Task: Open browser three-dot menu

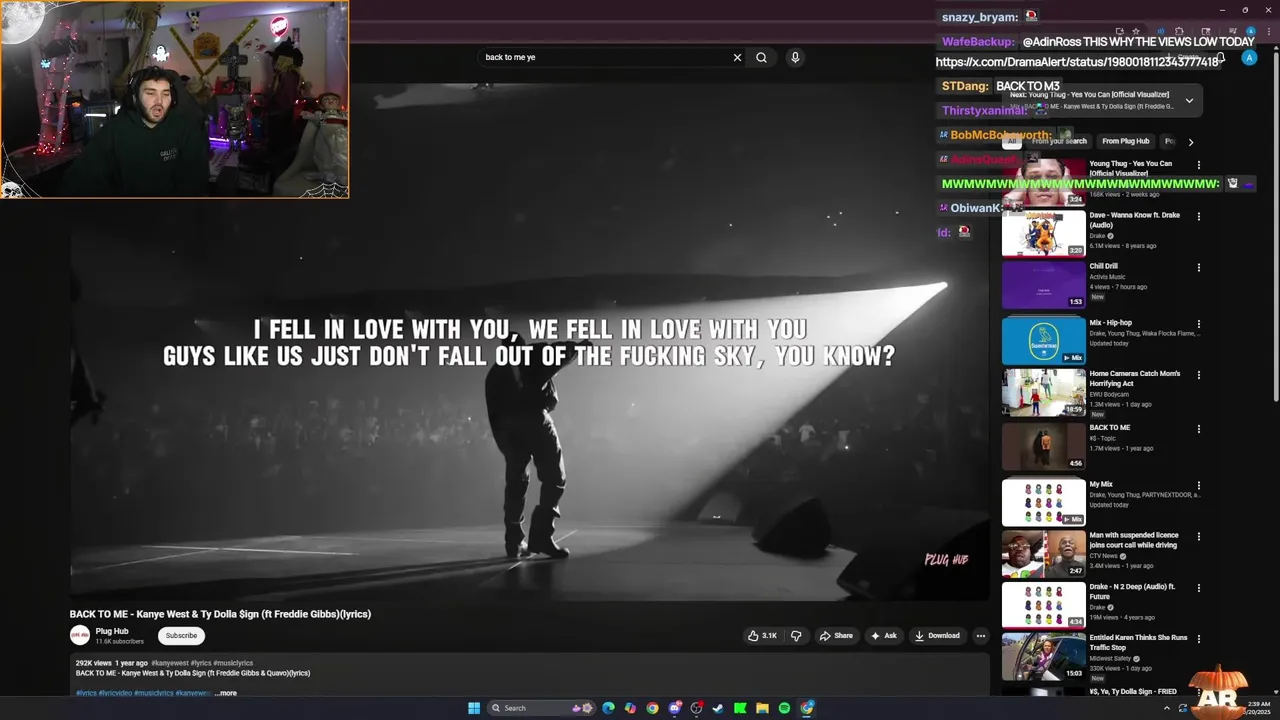Action: 1269,31
